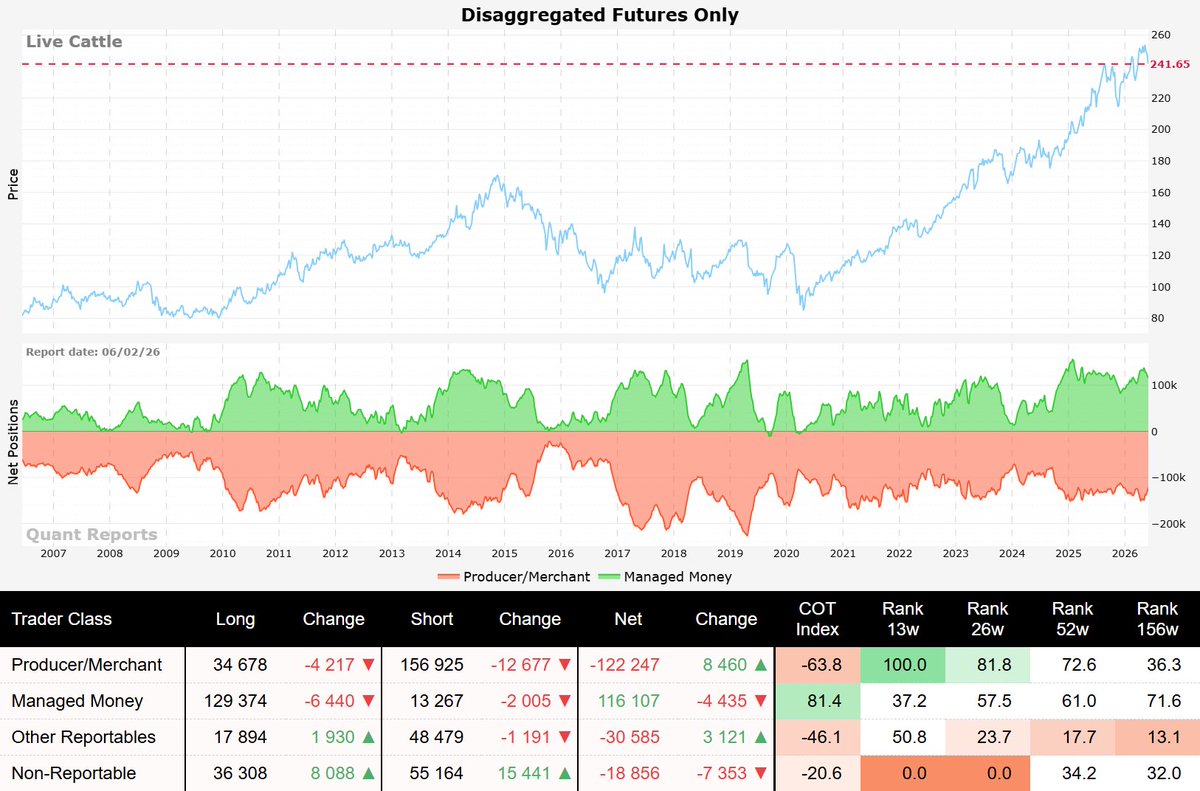Select the Short column header
This screenshot has width=1200, height=791.
pos(432,619)
